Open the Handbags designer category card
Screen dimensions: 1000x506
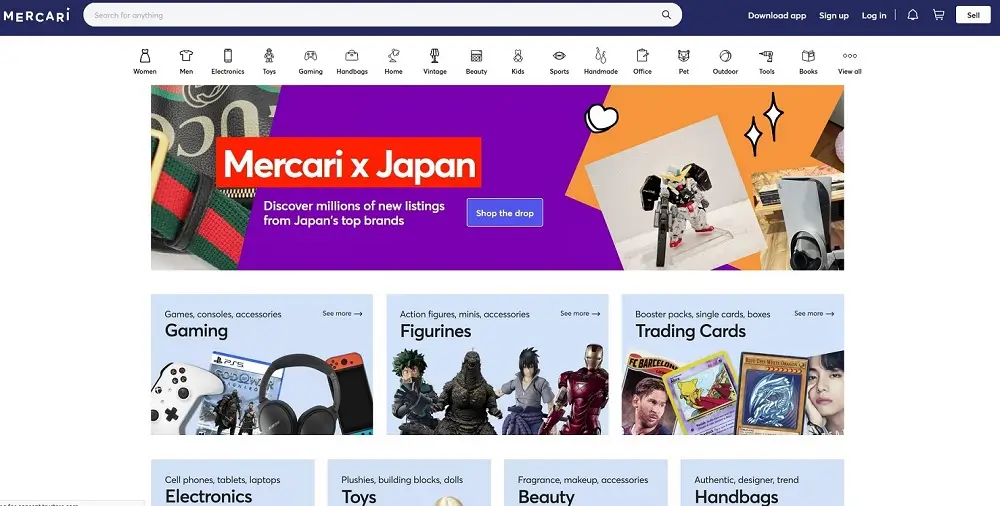point(762,482)
